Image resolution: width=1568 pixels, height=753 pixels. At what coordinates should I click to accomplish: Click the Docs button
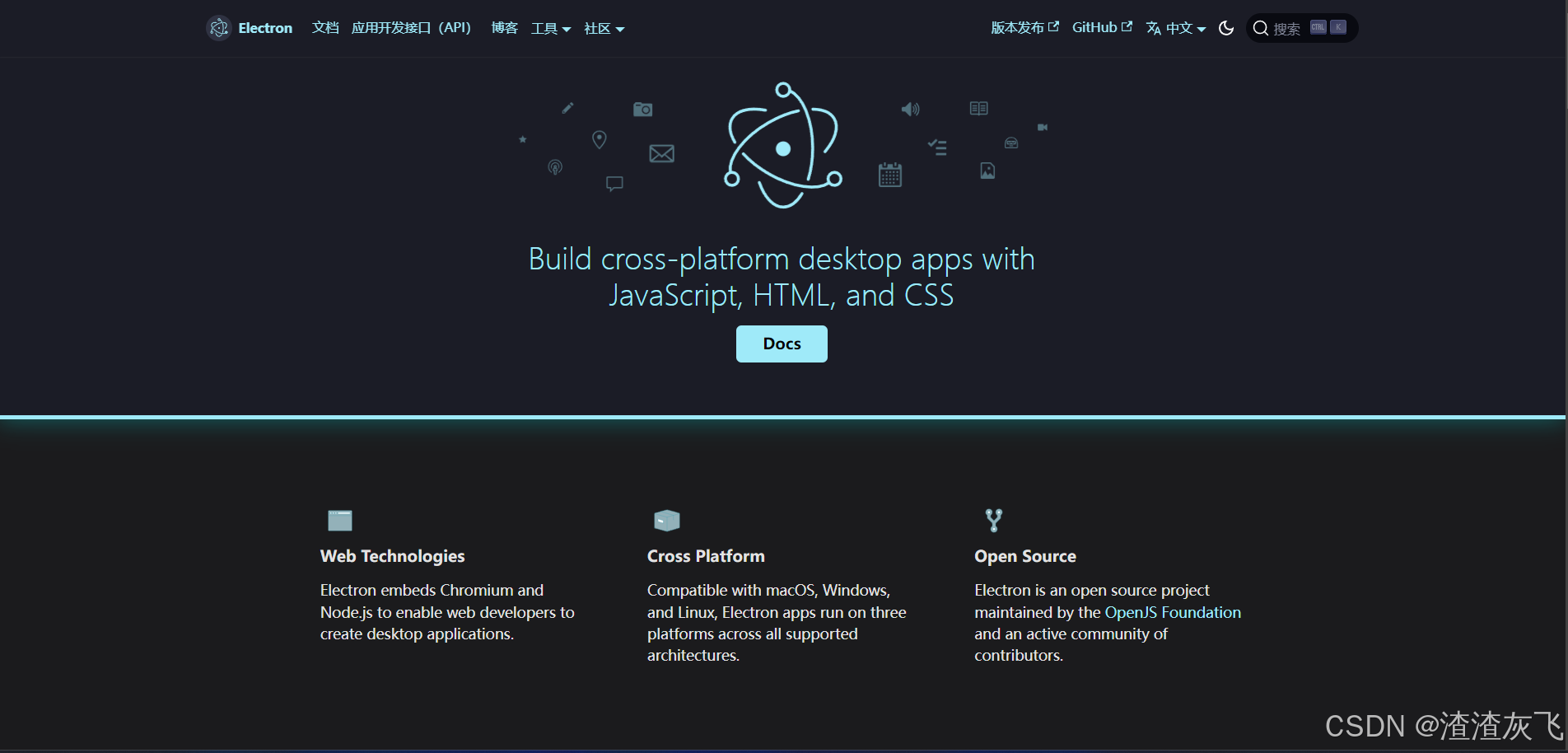tap(782, 344)
